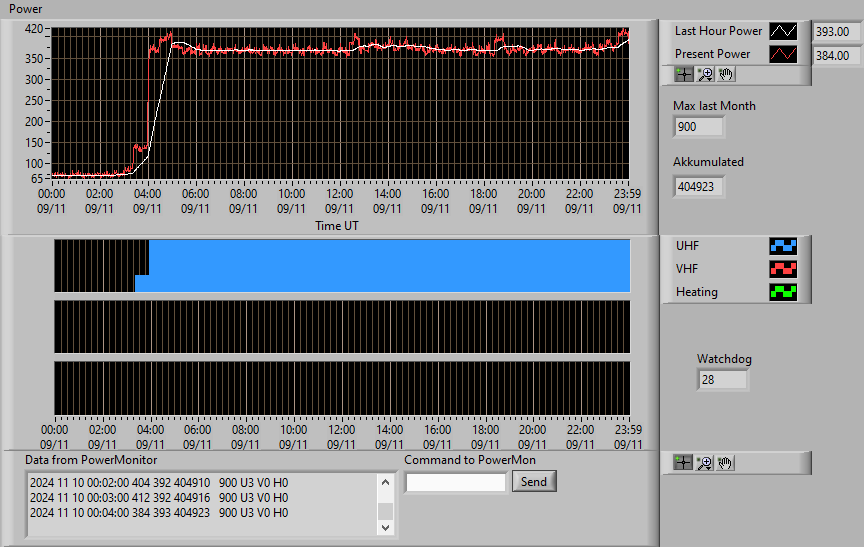Select the crosshair cursor tool on power graph palette

point(684,74)
